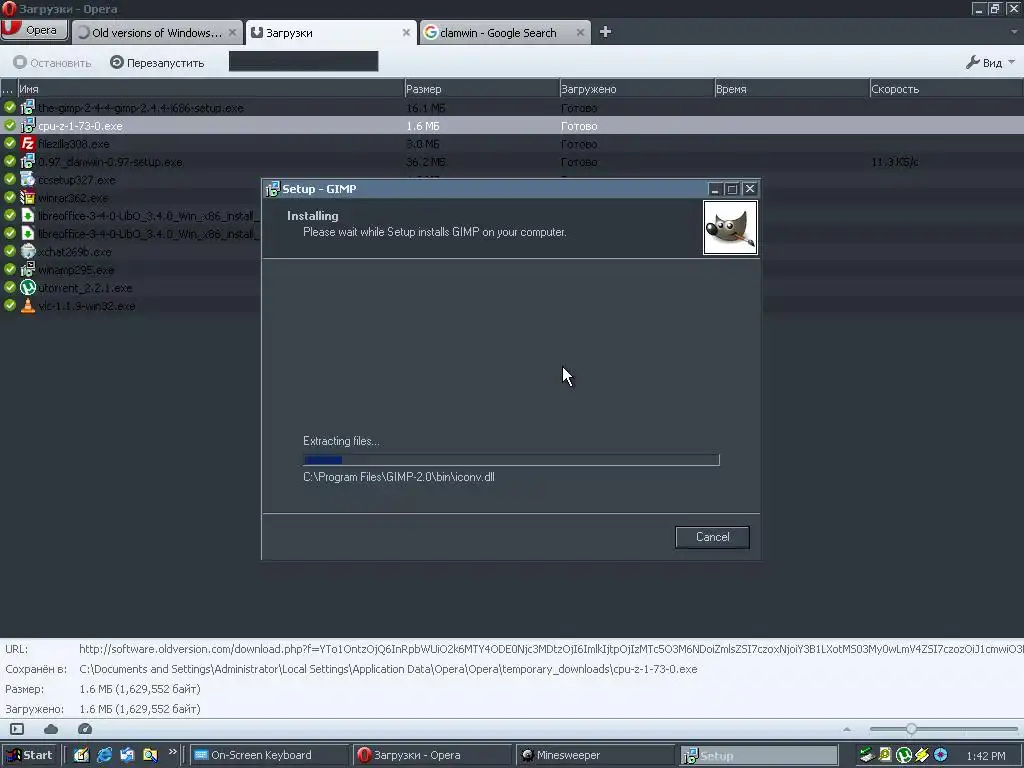
Task: Select 0.97_clamwin-0.97-setup.exe file name
Action: 110,161
